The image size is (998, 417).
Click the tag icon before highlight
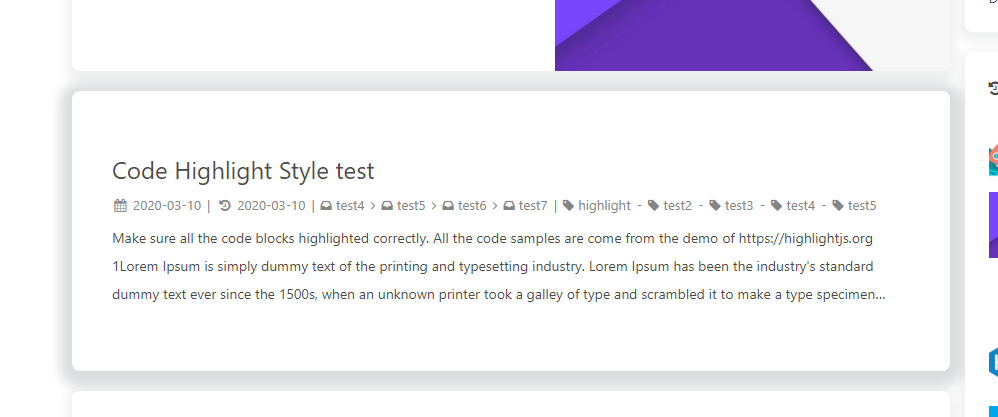click(x=569, y=206)
